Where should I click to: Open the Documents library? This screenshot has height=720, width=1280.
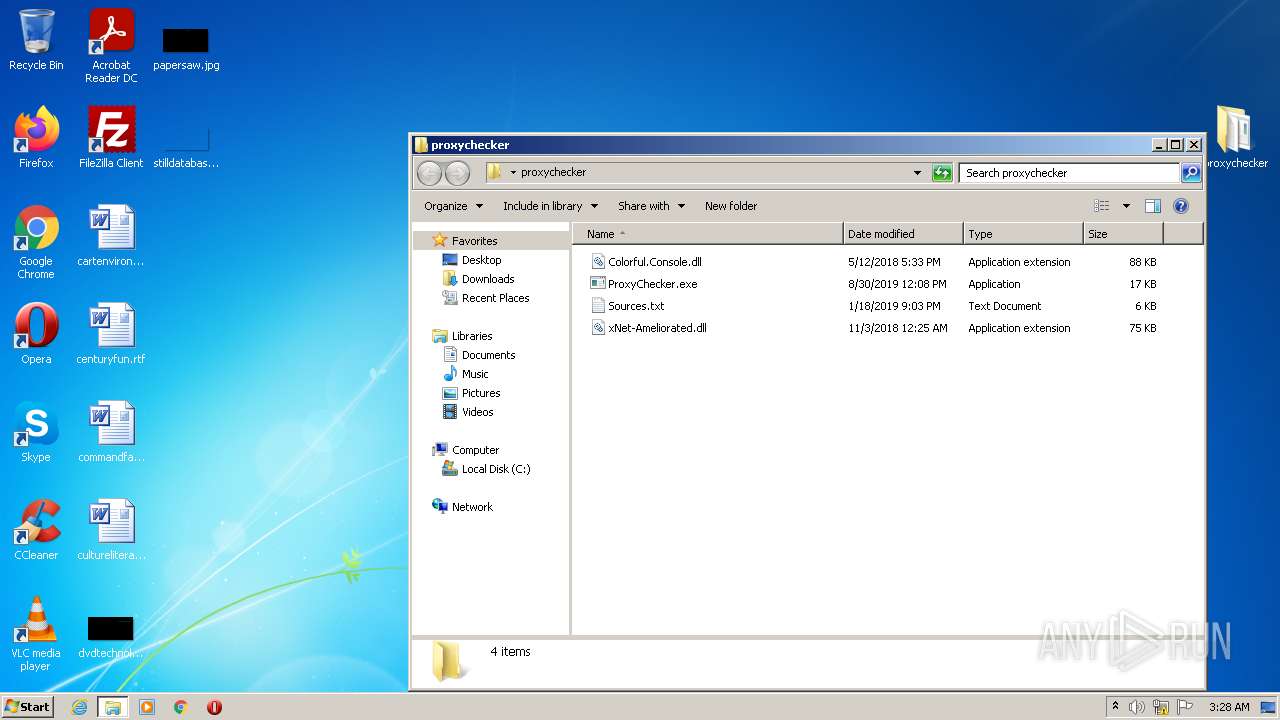488,355
